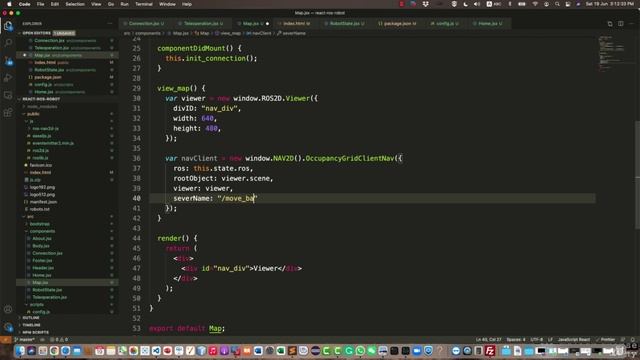640x360 pixels.
Task: Click the UTF-8 encoding status item
Action: coord(536,340)
